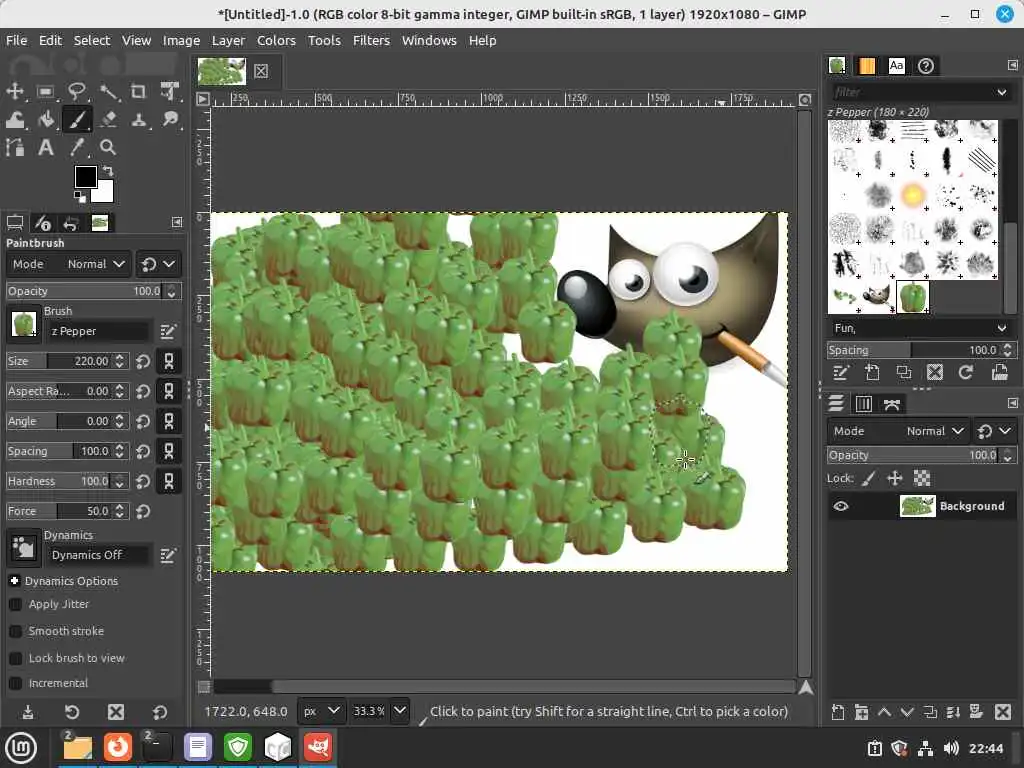Create a new layer from the Layers panel
The image size is (1024, 768).
coord(838,712)
